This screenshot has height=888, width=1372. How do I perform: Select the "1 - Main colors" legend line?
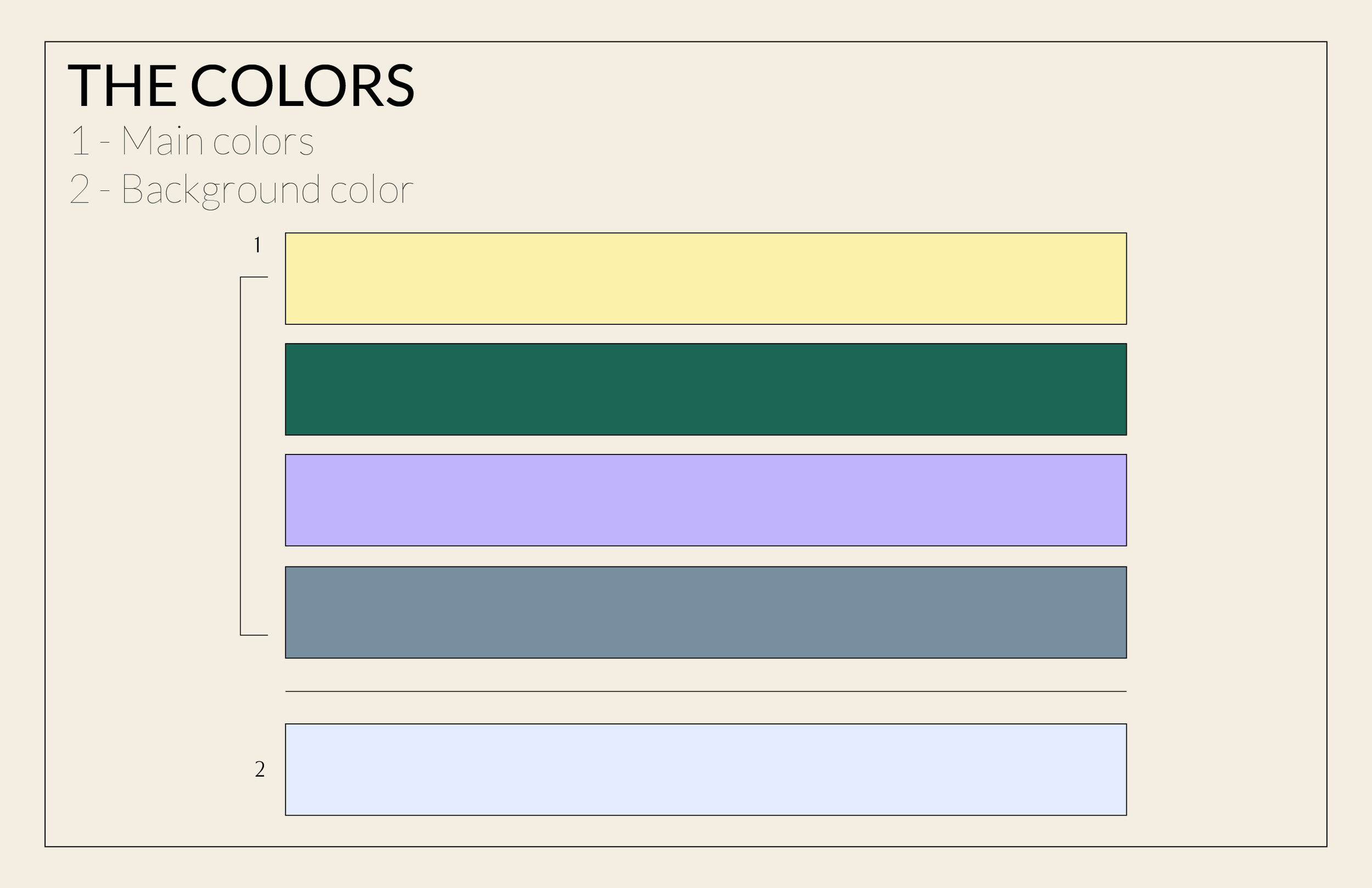(192, 140)
